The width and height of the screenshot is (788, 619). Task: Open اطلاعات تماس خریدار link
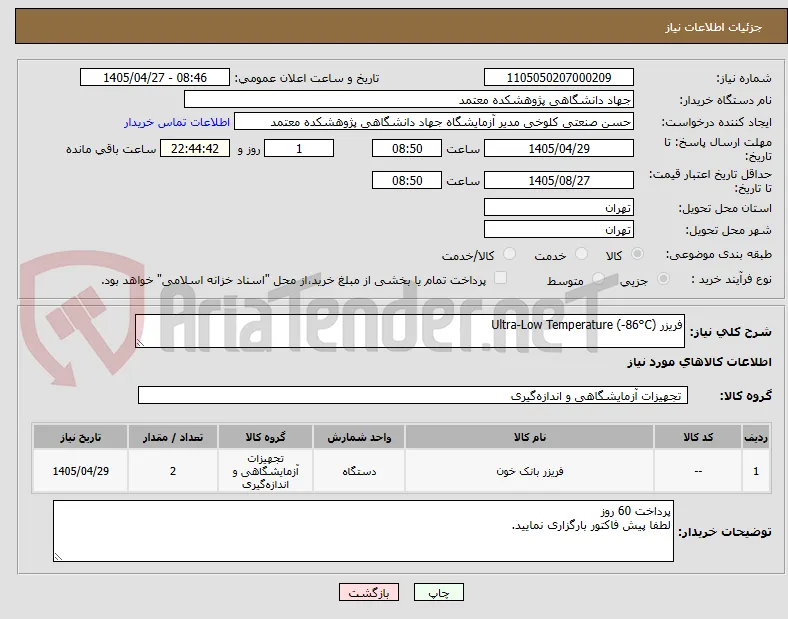coord(177,122)
